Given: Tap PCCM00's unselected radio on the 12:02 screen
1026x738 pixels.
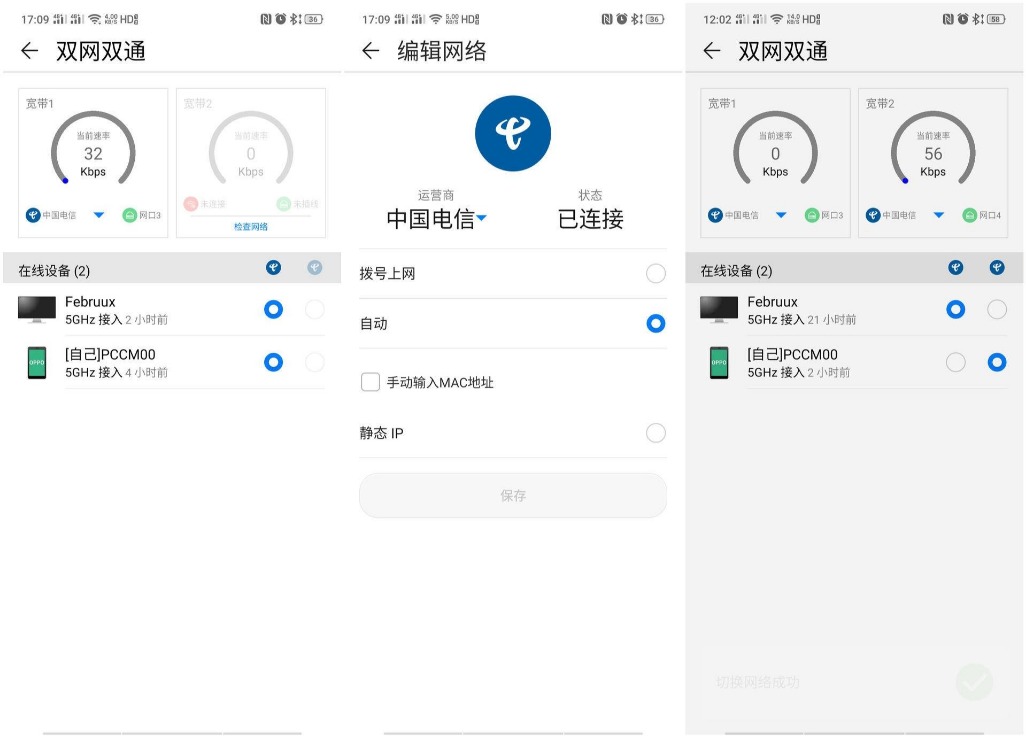Looking at the screenshot, I should pyautogui.click(x=956, y=362).
